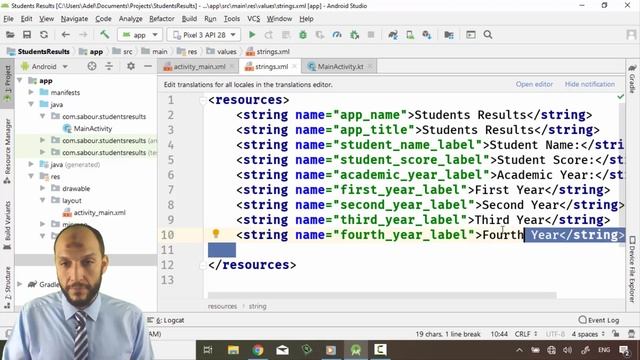Navigate forward with right arrow
The width and height of the screenshot is (640, 360).
point(83,35)
